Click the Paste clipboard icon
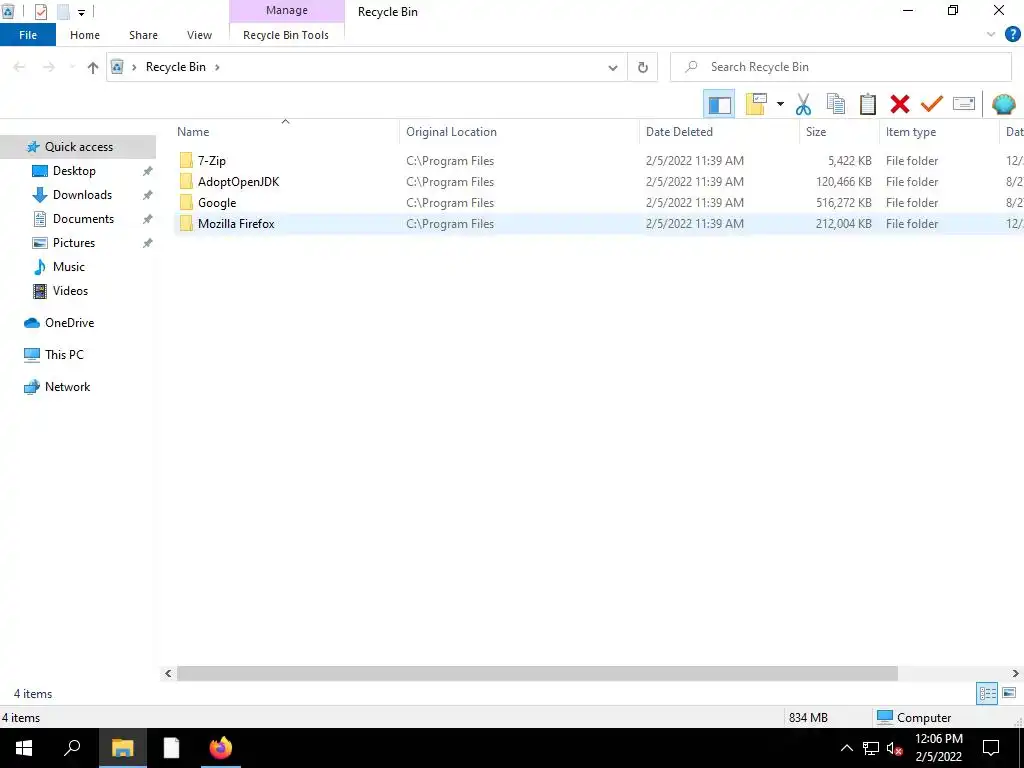The width and height of the screenshot is (1024, 768). pos(867,104)
